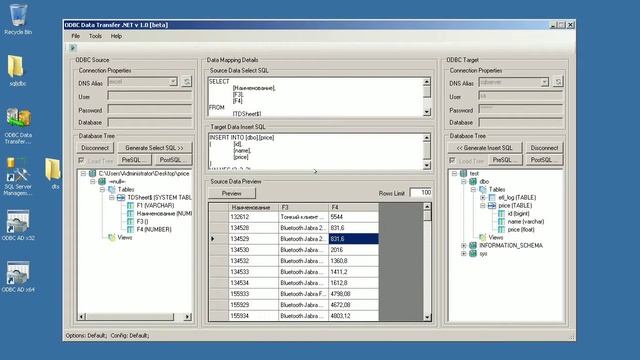Open the Tools menu
The image size is (640, 360).
(x=95, y=36)
